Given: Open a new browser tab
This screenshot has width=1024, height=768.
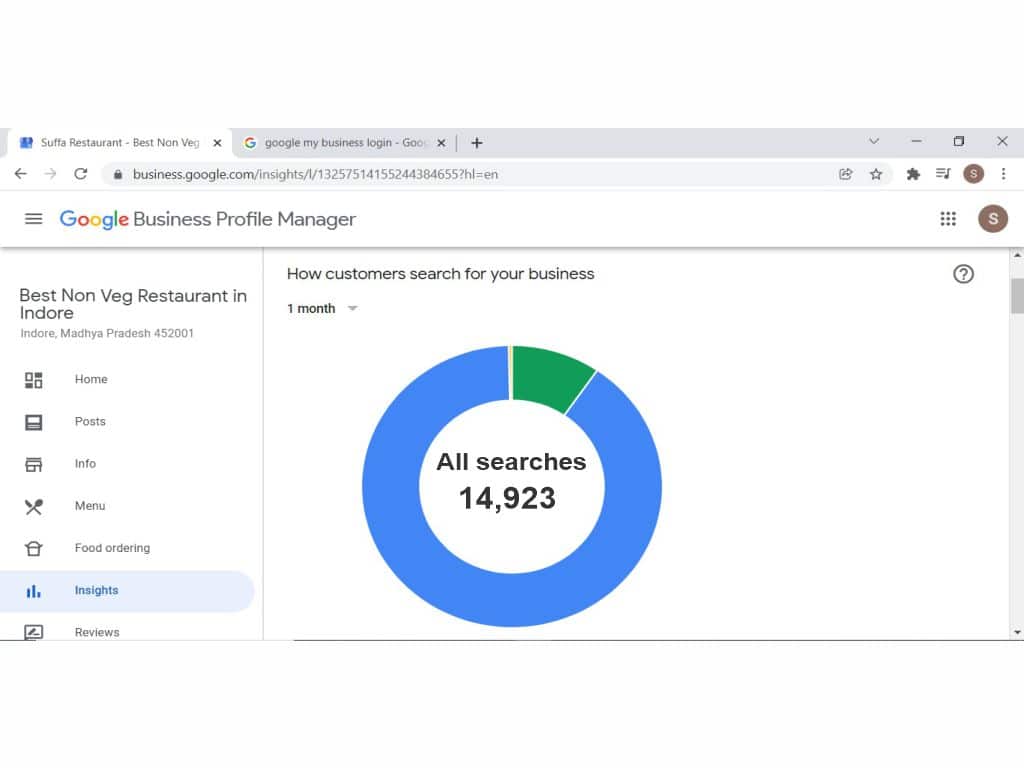Looking at the screenshot, I should point(477,143).
